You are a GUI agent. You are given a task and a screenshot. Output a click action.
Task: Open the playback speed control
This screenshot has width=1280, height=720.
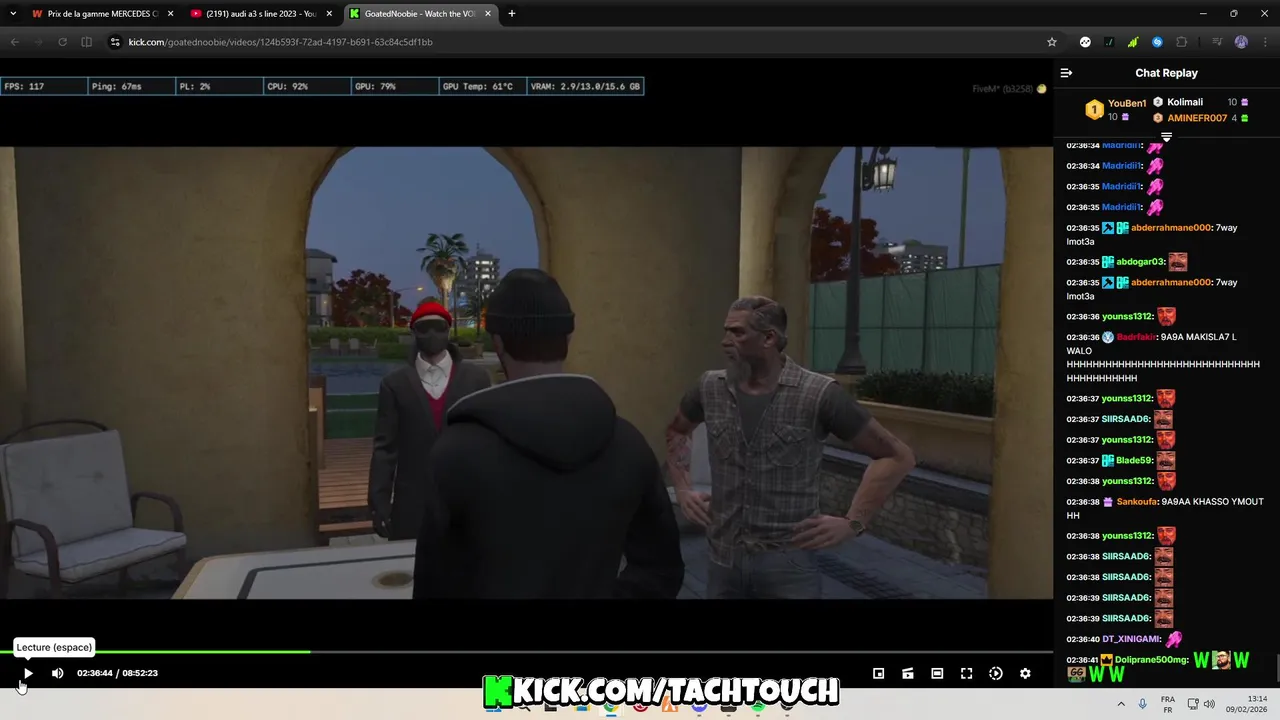pyautogui.click(x=996, y=673)
